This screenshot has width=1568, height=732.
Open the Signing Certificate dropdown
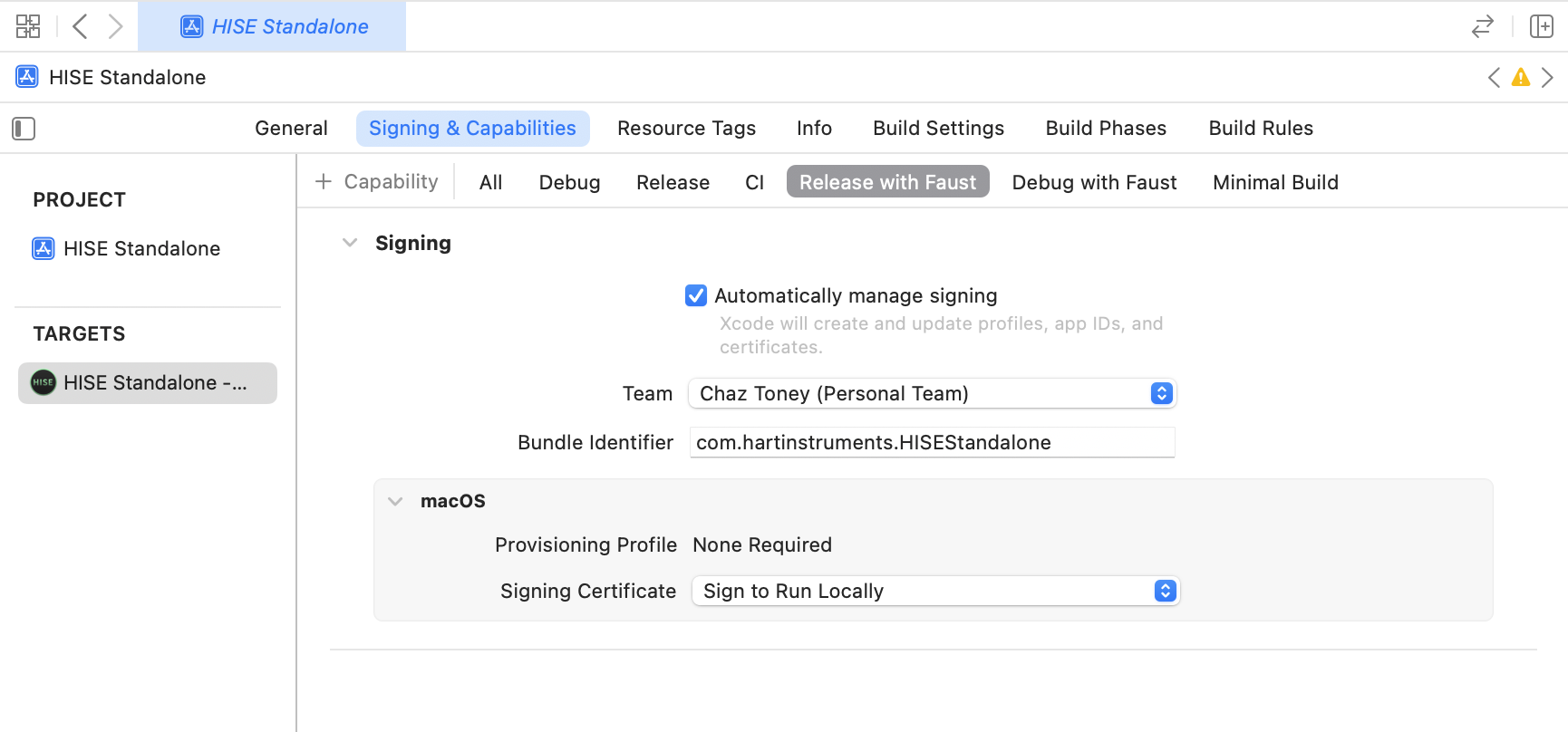[935, 591]
